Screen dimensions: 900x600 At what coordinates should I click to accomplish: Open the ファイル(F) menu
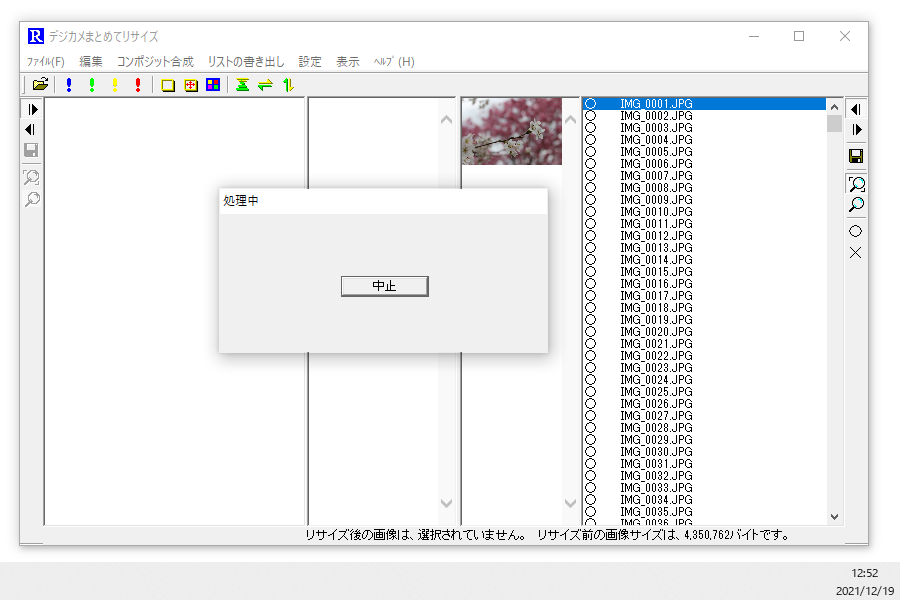pos(46,61)
